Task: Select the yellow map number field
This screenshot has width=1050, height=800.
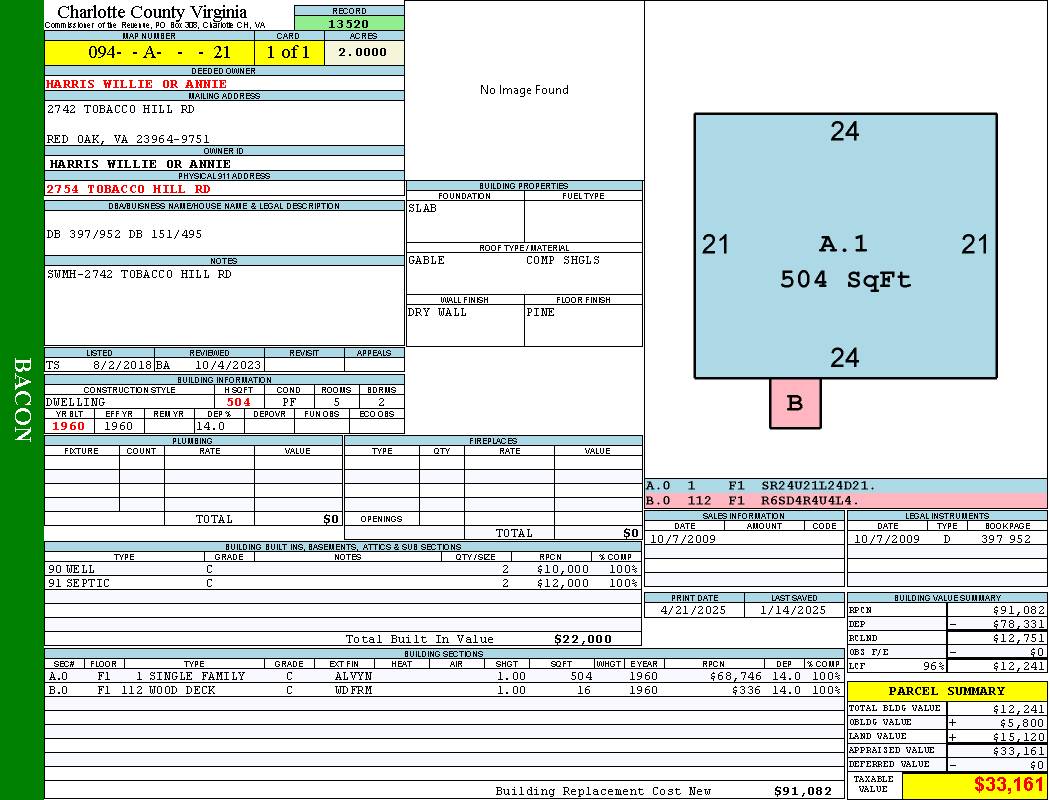Action: coord(149,53)
